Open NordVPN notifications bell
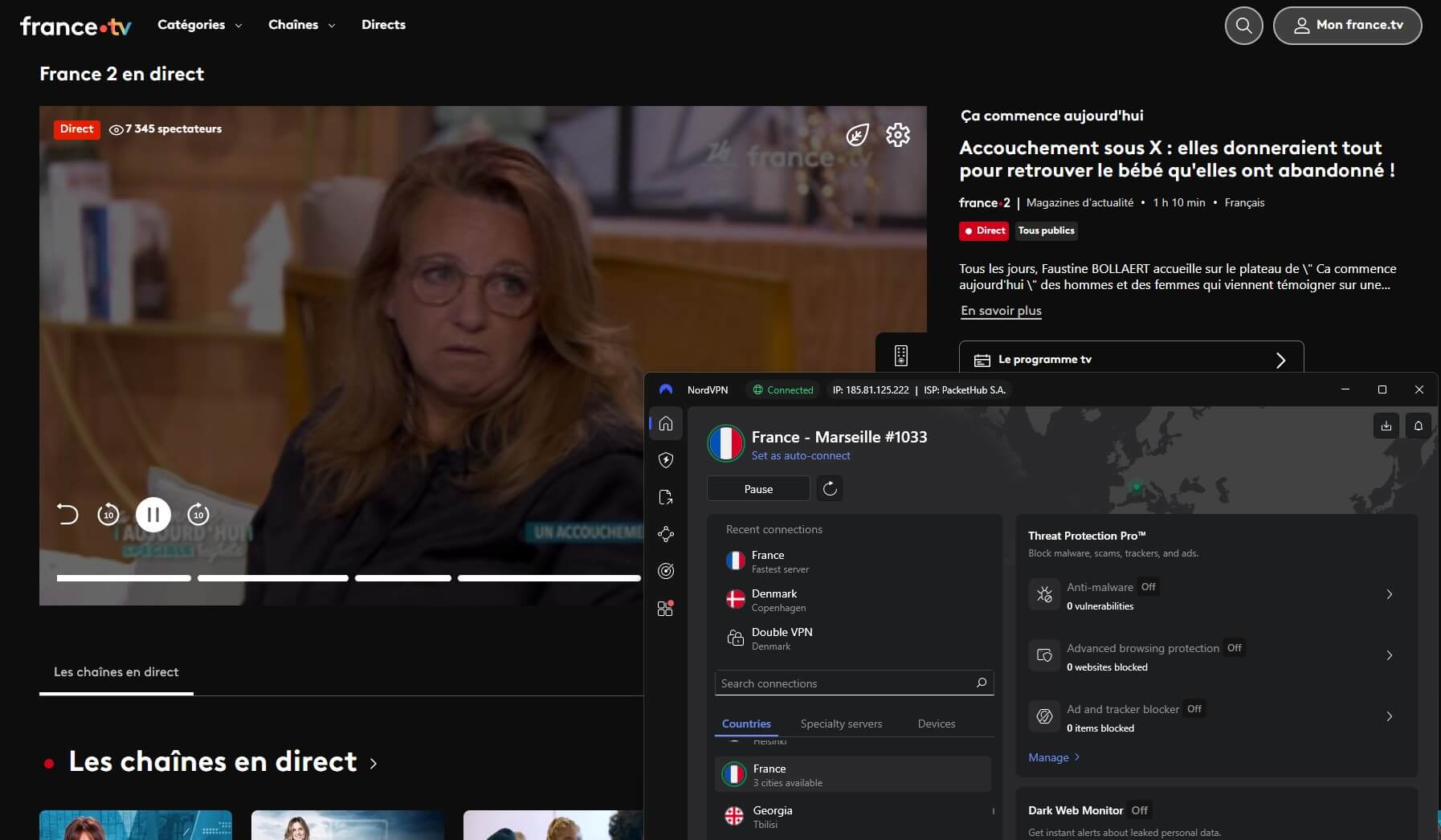Image resolution: width=1441 pixels, height=840 pixels. tap(1419, 426)
